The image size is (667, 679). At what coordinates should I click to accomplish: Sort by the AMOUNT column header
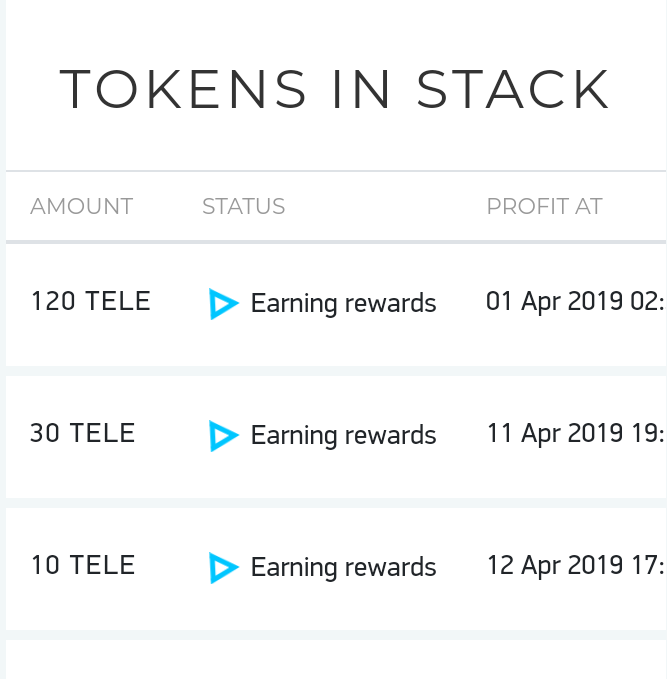click(81, 207)
